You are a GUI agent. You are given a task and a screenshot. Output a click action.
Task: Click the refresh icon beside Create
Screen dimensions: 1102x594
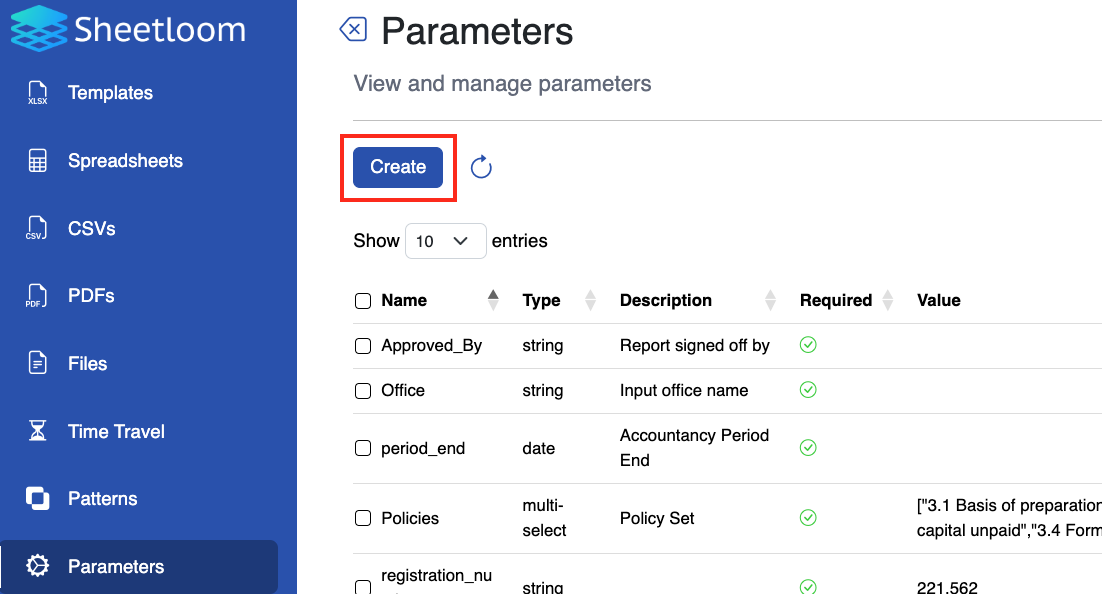click(x=481, y=167)
